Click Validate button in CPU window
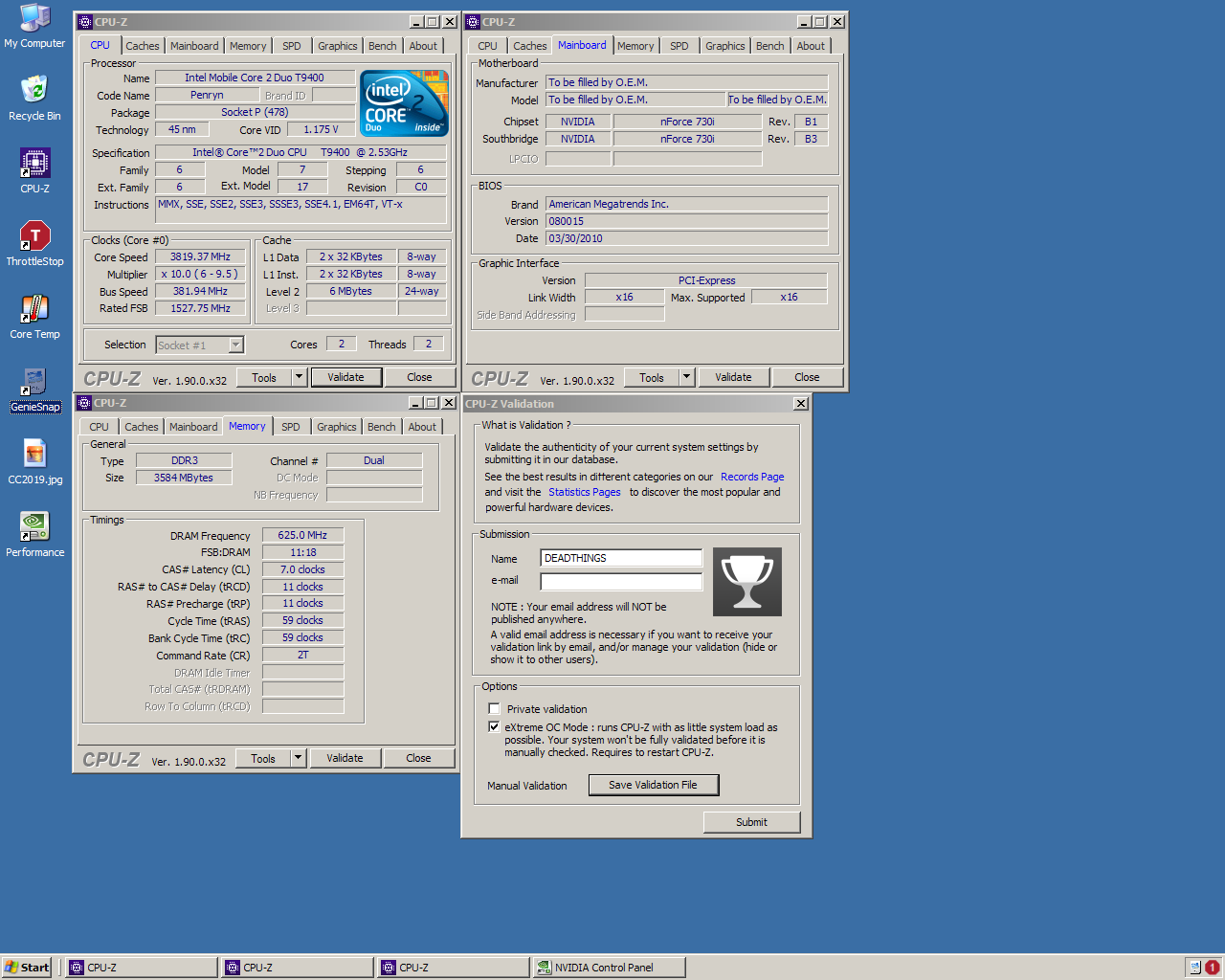The height and width of the screenshot is (980, 1225). (x=345, y=377)
